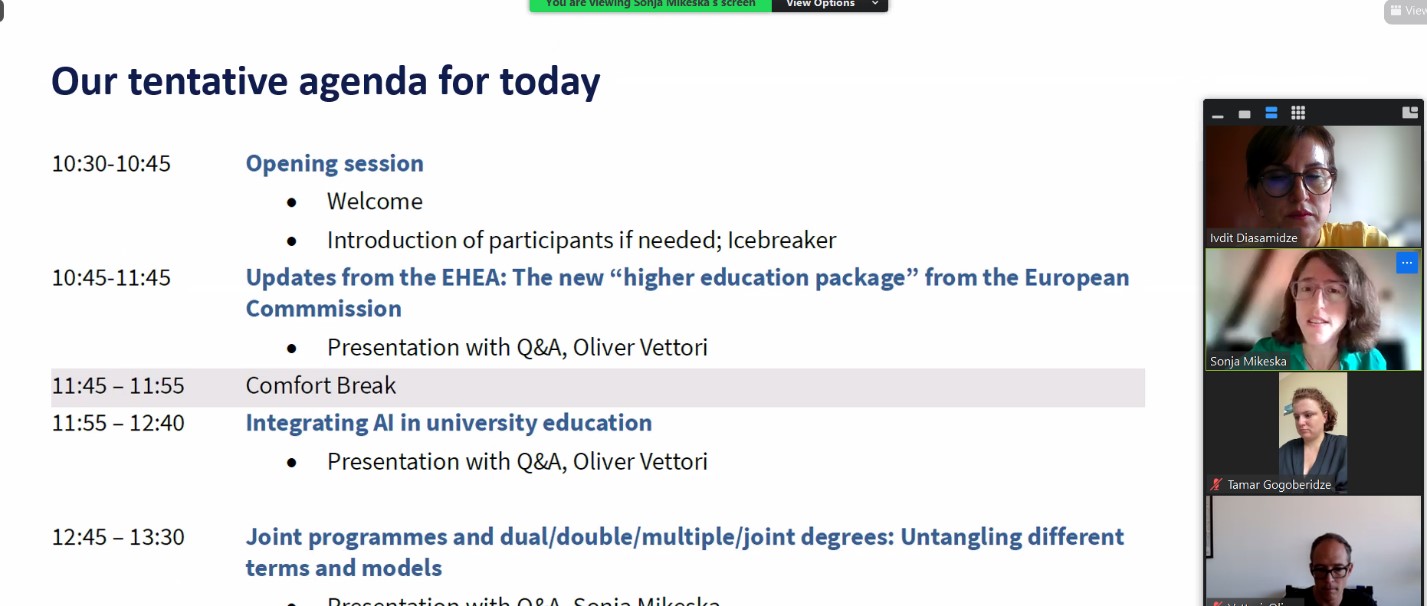
Task: Select the stacked vertical strip video layout
Action: [x=1271, y=113]
